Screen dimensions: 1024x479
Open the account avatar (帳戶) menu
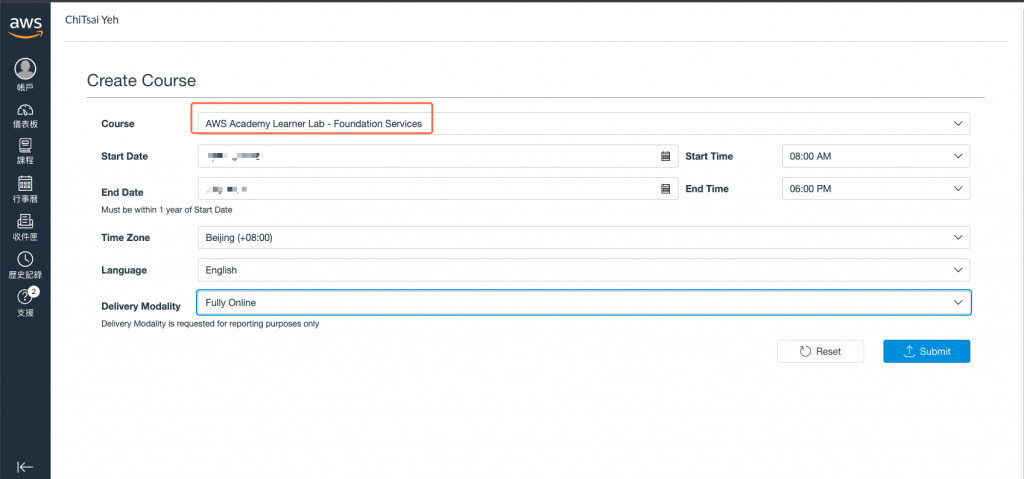[25, 74]
